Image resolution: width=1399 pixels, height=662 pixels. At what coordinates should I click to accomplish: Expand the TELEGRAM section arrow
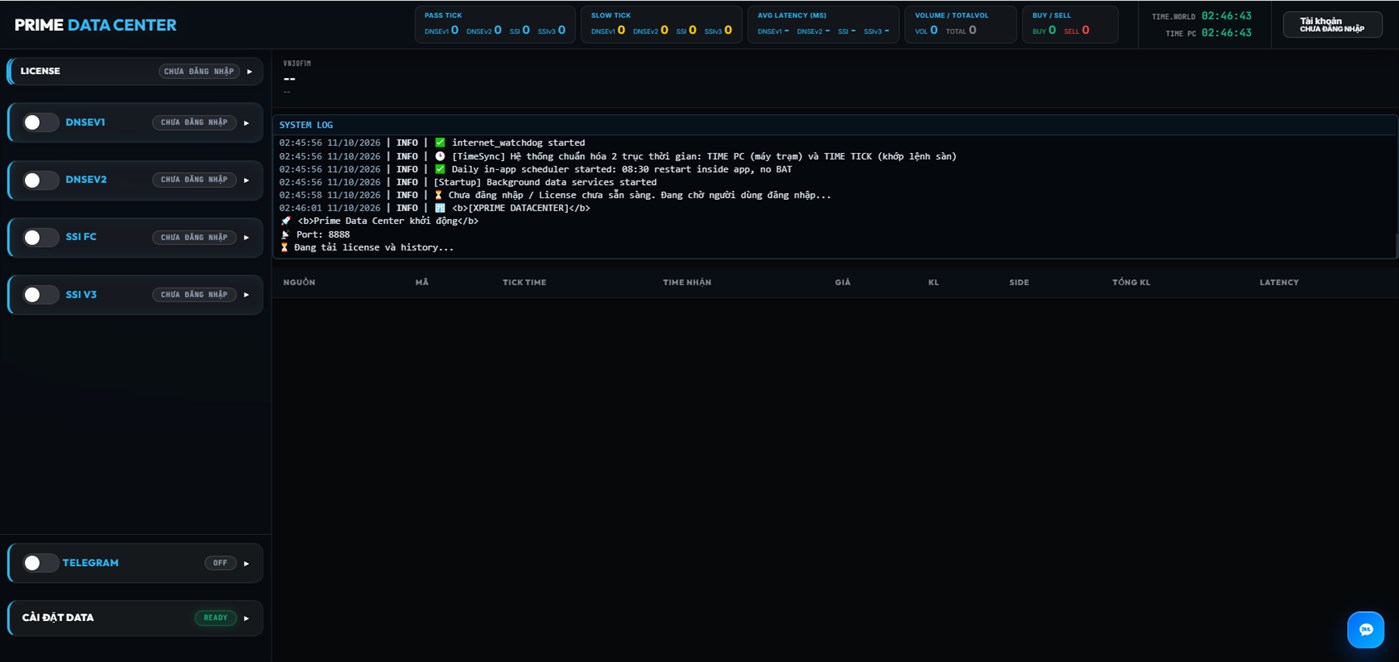tap(247, 563)
